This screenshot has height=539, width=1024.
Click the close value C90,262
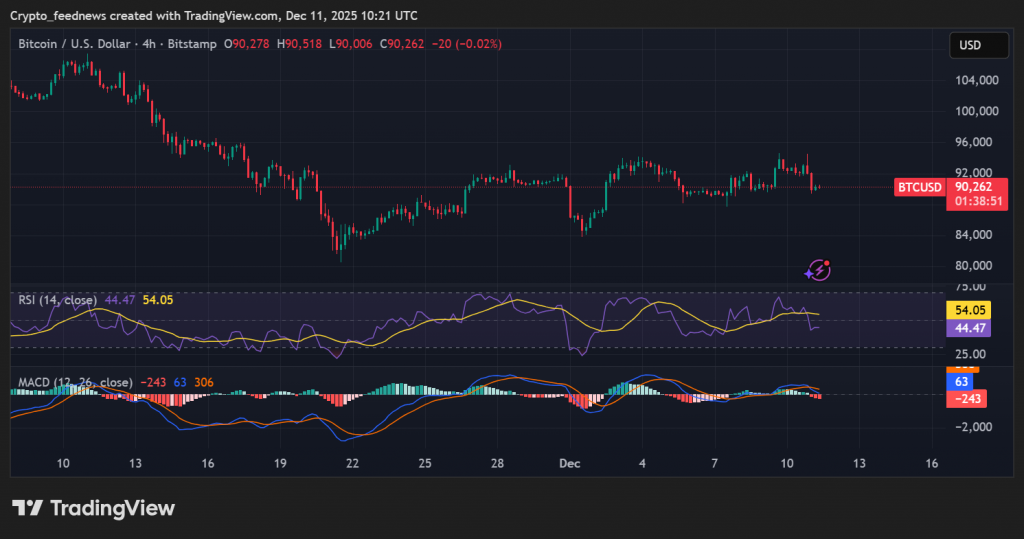pos(402,44)
